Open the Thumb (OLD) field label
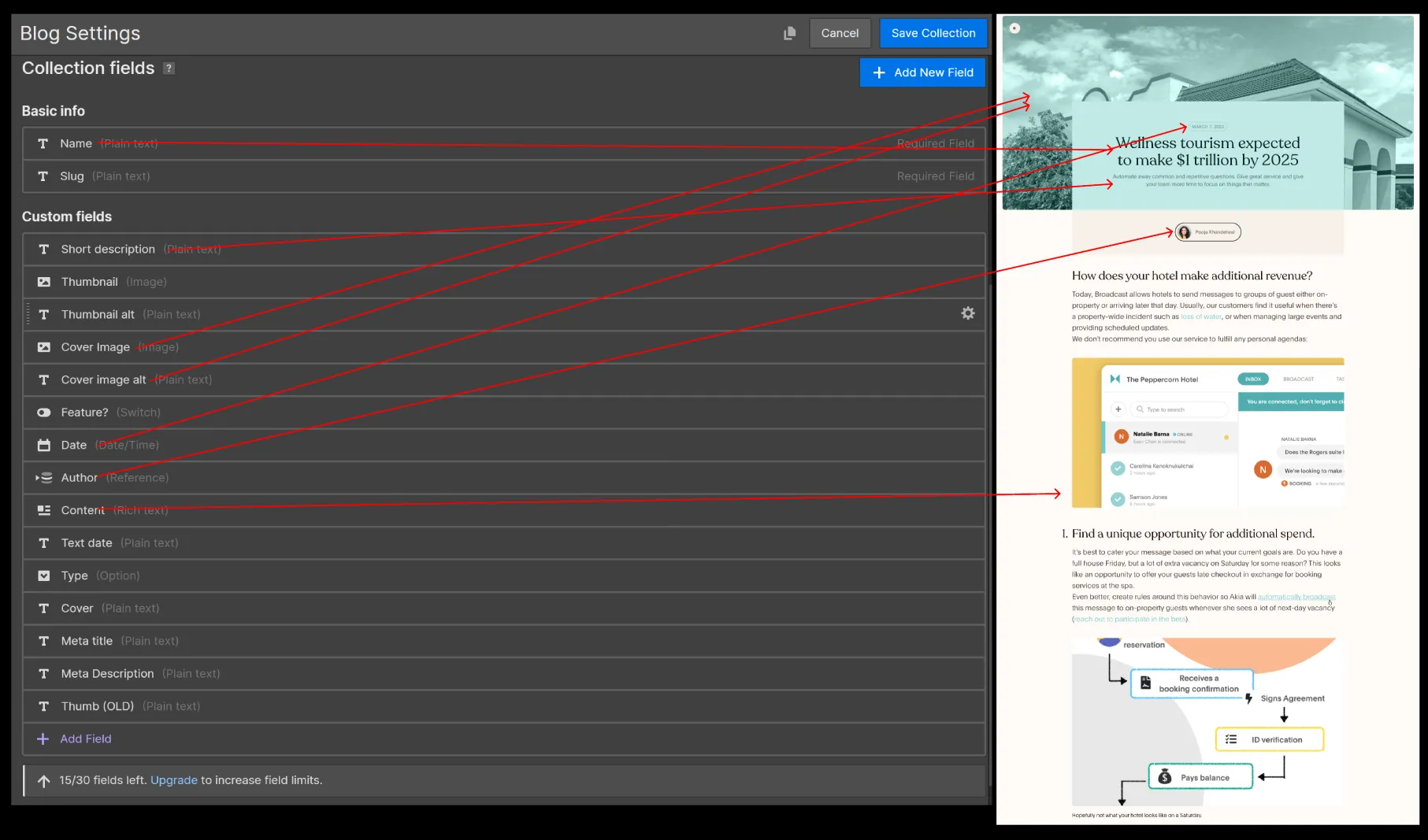Screen dimensions: 1428x840 point(98,706)
